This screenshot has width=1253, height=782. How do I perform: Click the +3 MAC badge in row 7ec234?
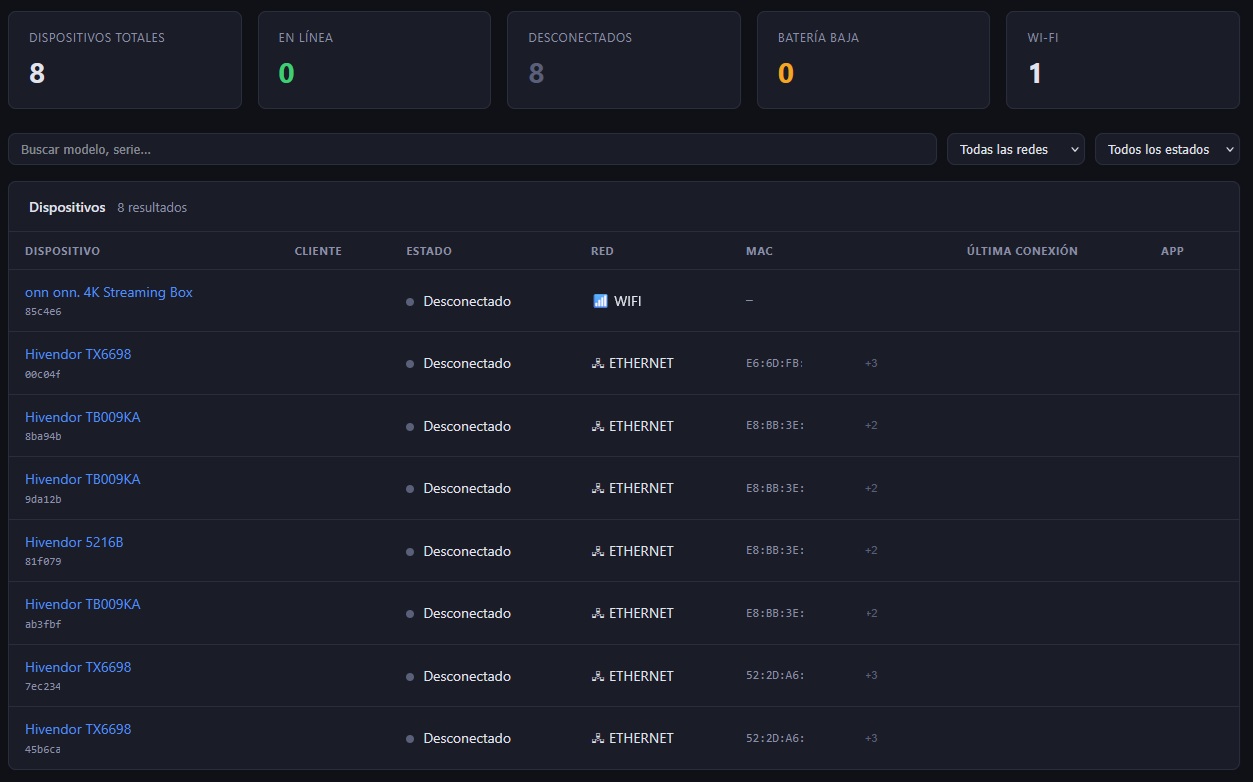(x=871, y=676)
